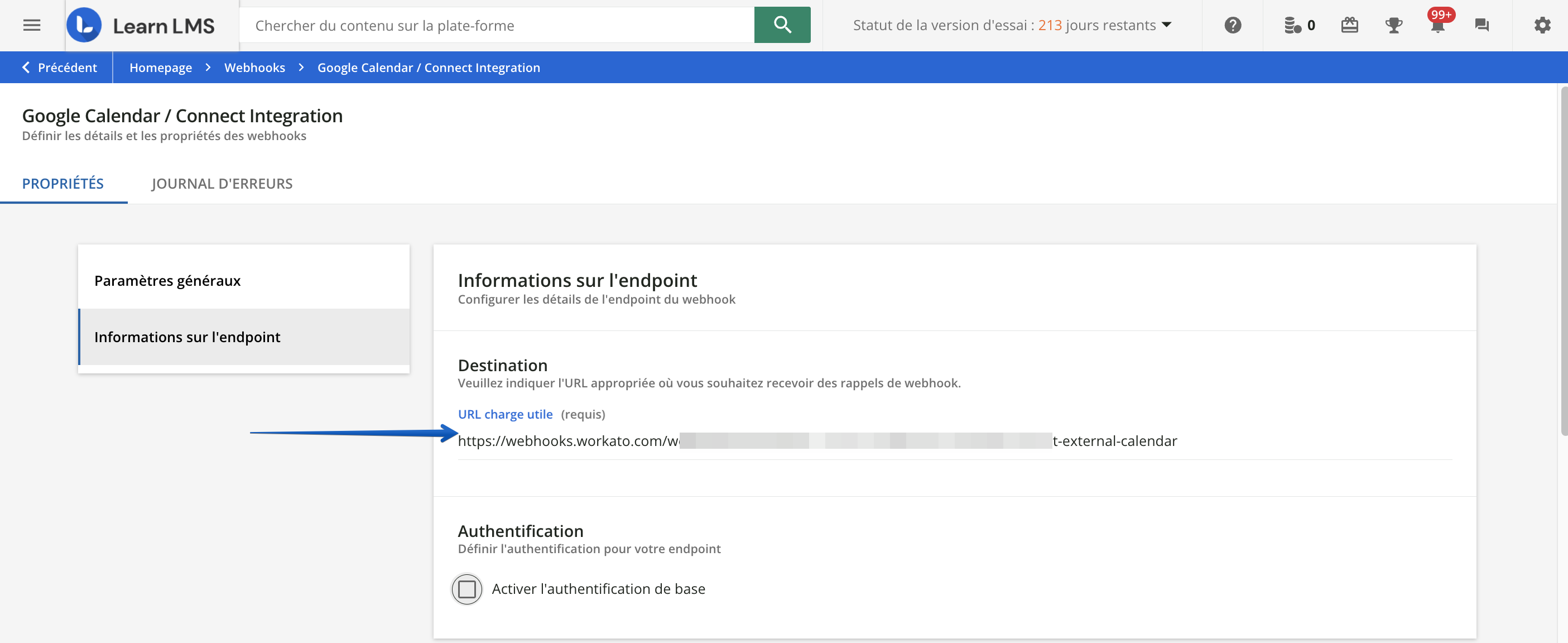Click the Learn LMS logo
The height and width of the screenshot is (643, 1568).
click(141, 25)
